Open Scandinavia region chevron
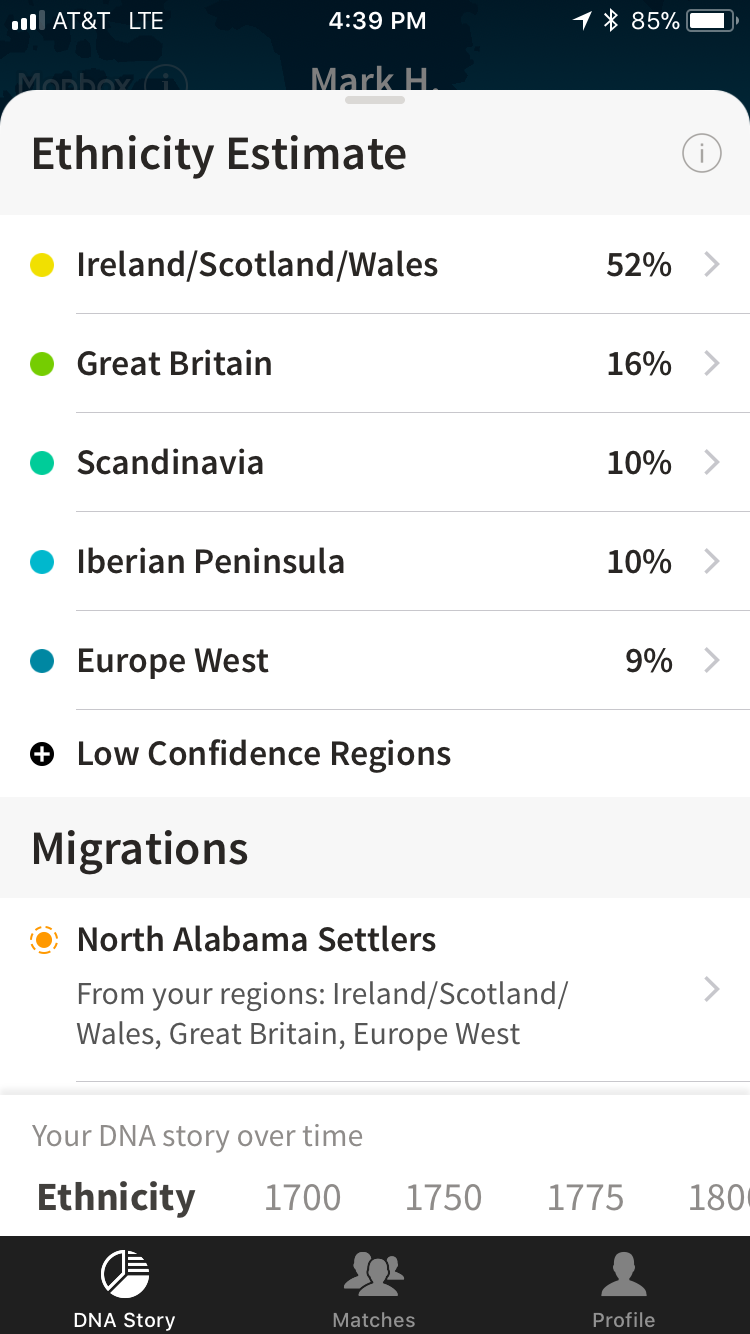Viewport: 750px width, 1334px height. pyautogui.click(x=712, y=463)
